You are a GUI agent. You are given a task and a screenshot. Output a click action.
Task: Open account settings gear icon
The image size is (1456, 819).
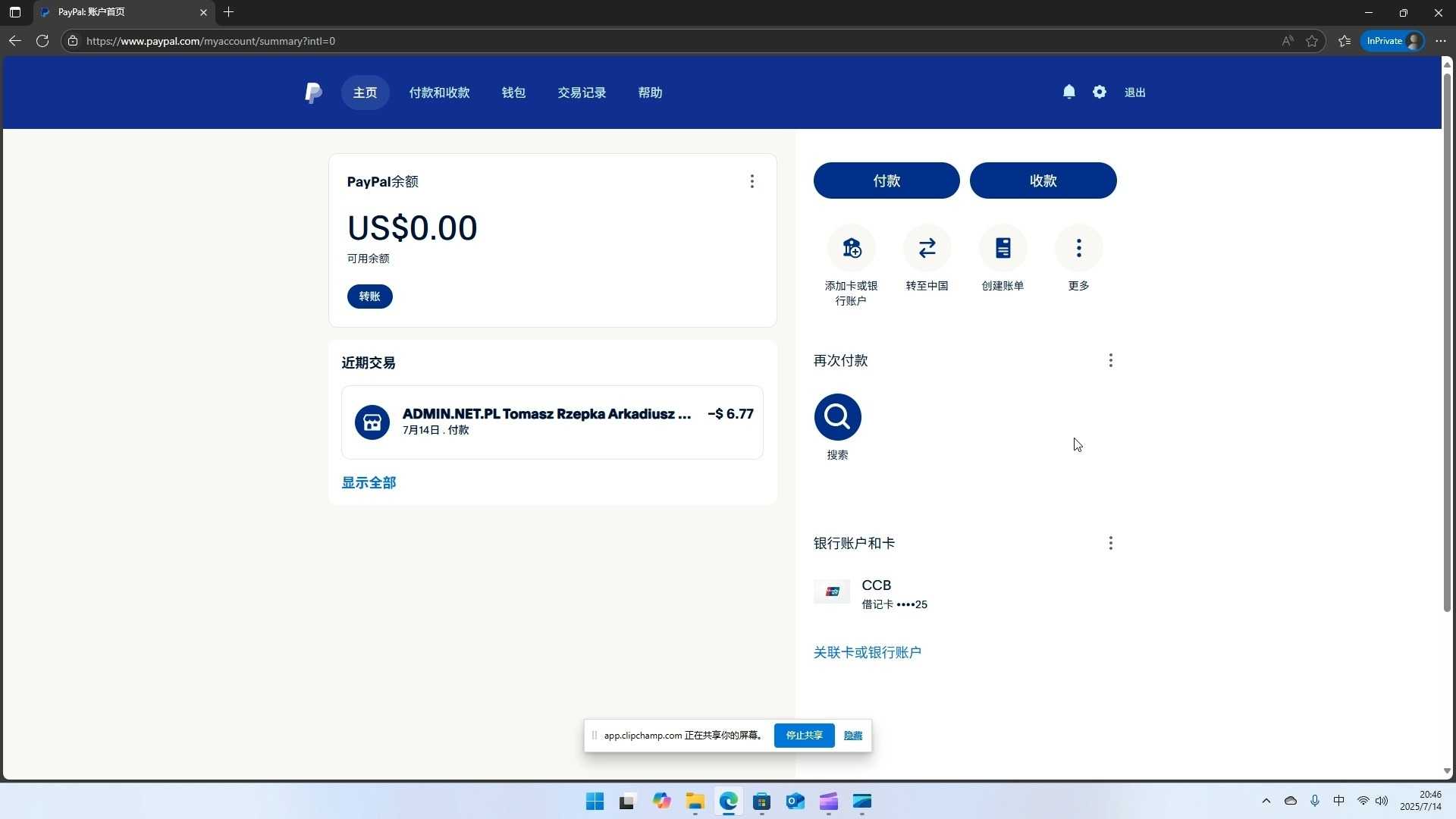pyautogui.click(x=1099, y=92)
